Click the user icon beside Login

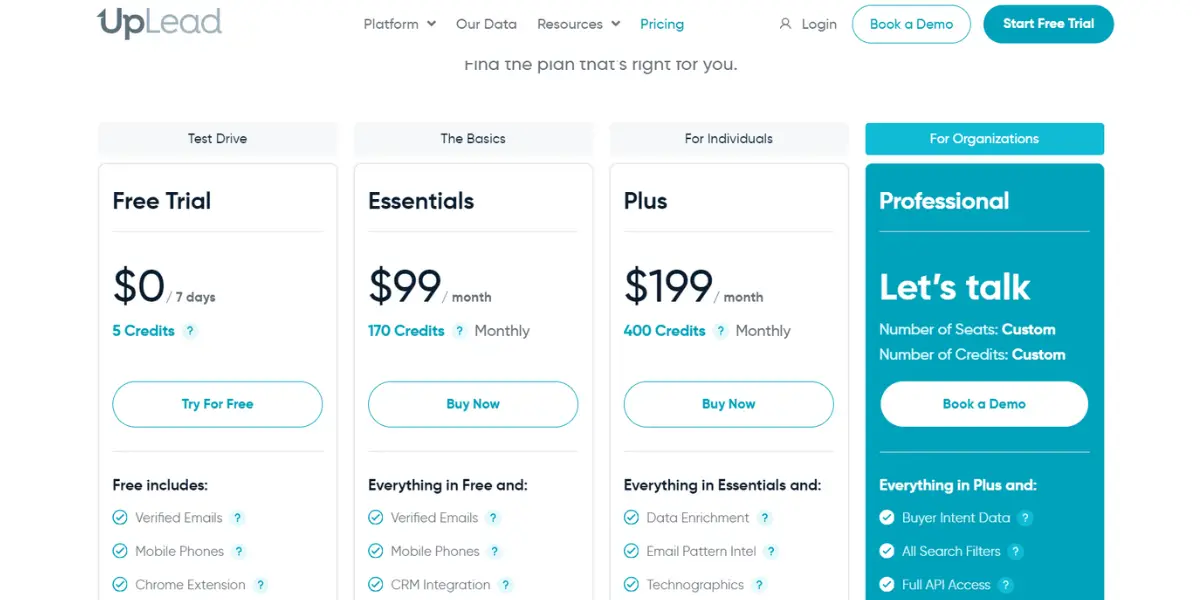pyautogui.click(x=785, y=24)
